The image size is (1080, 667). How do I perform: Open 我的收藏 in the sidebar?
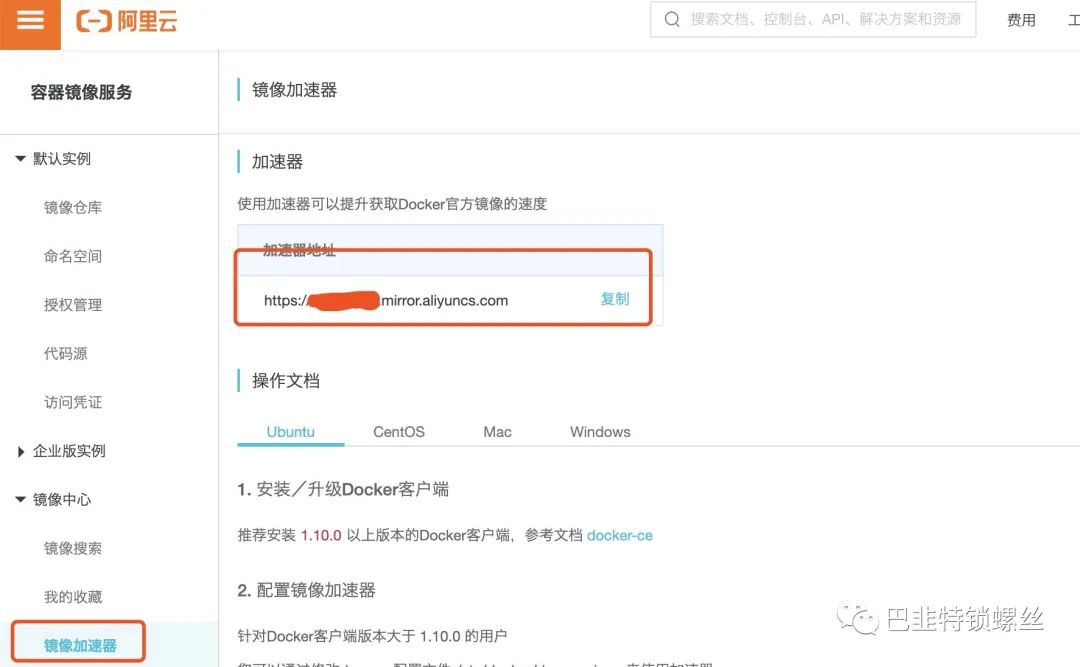(73, 597)
